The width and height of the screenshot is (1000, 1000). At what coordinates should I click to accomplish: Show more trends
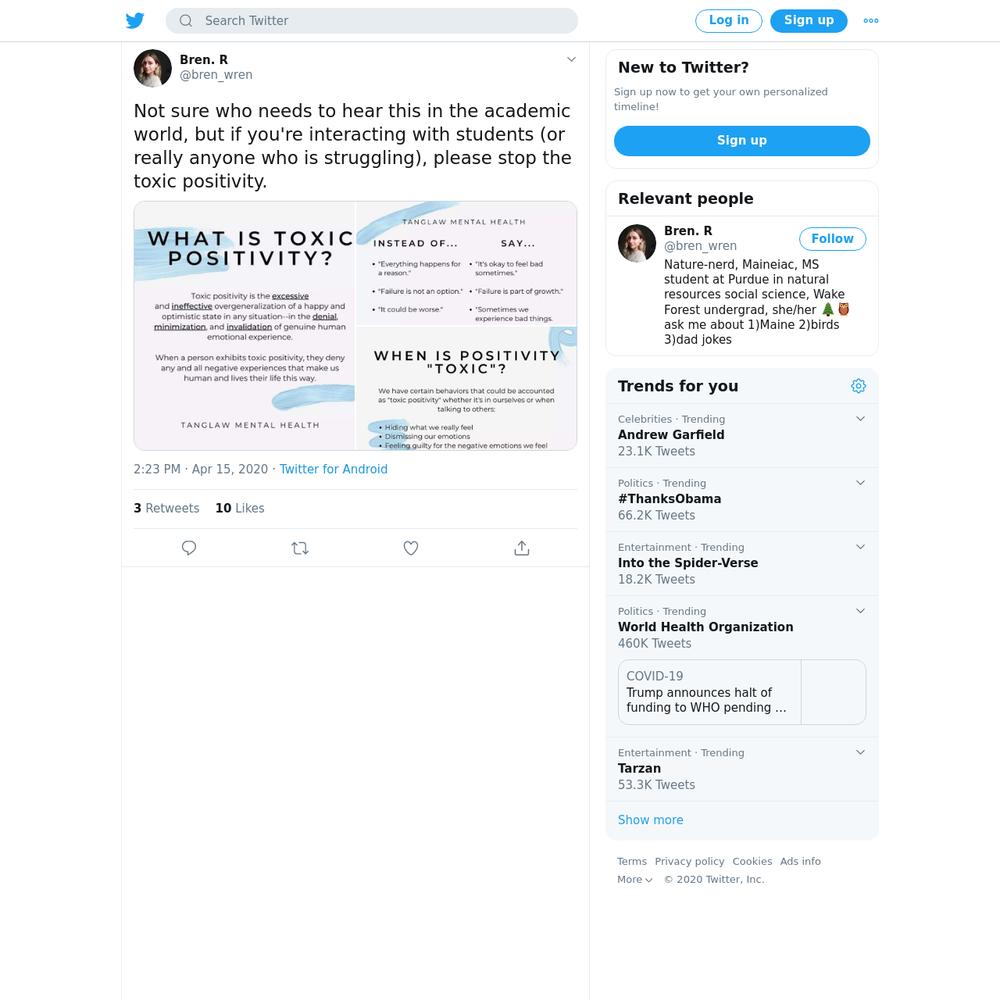coord(651,820)
